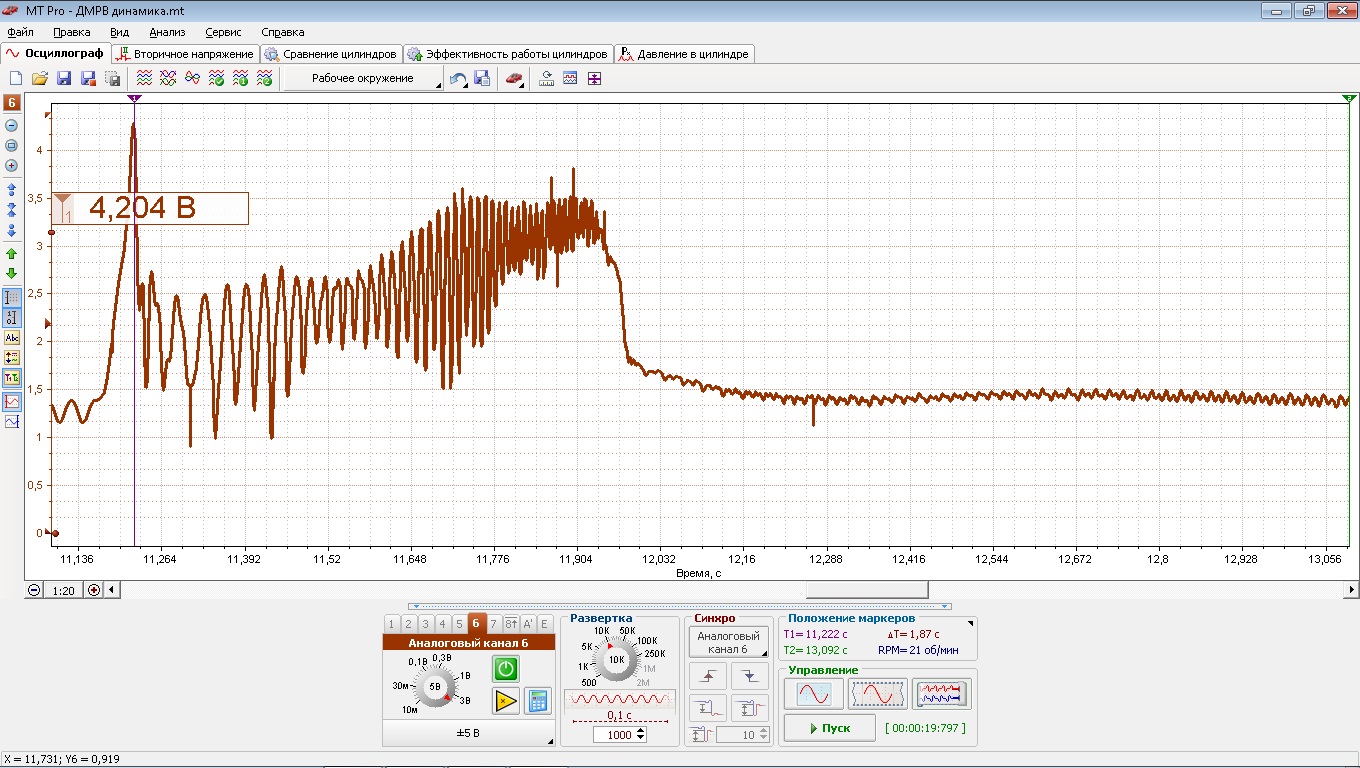1360x768 pixels.
Task: Click the single sine wave control button
Action: click(x=813, y=693)
